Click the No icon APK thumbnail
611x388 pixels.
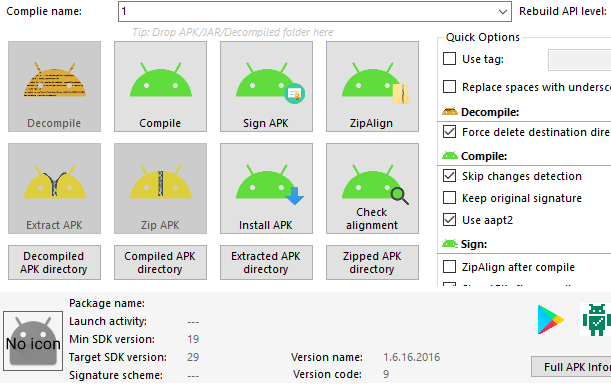(33, 341)
